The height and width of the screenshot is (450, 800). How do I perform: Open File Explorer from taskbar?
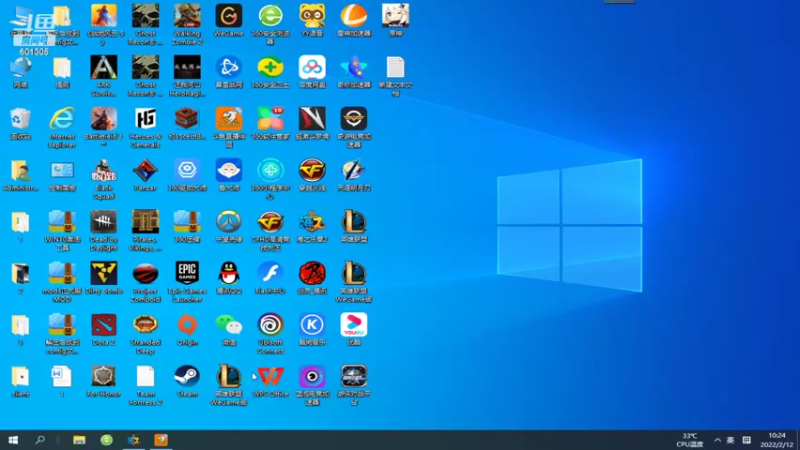[79, 440]
